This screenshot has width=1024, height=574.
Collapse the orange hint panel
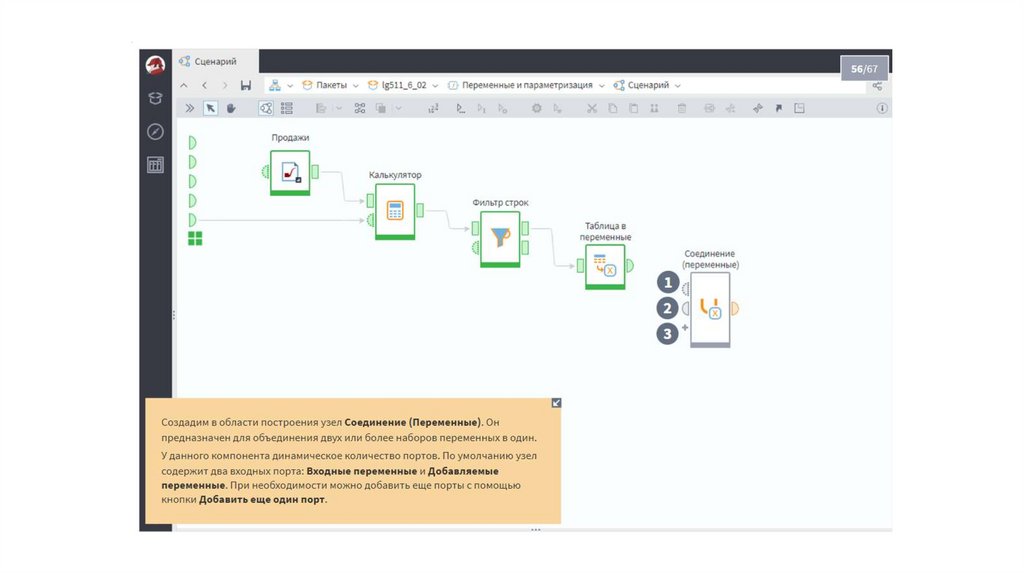pyautogui.click(x=556, y=403)
